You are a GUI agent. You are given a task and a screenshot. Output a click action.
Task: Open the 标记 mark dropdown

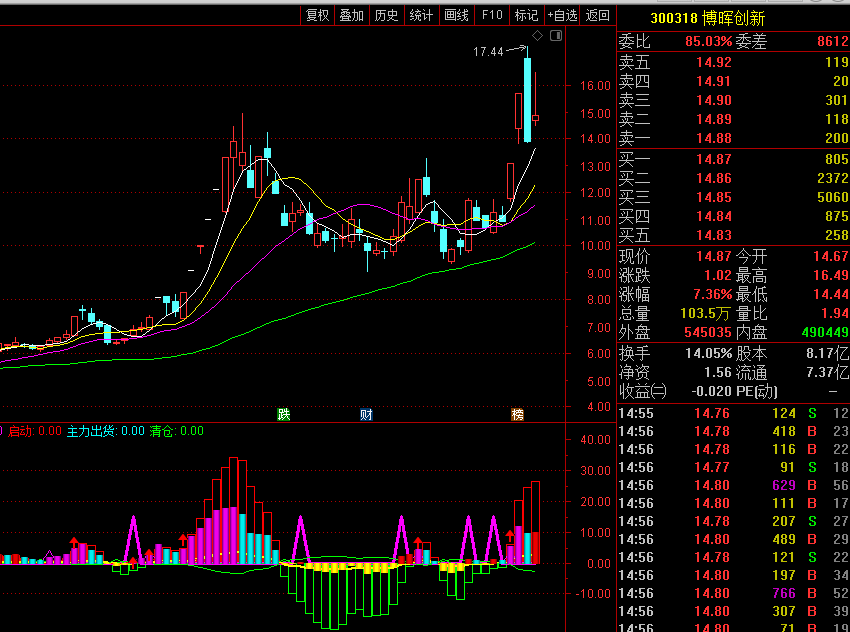[526, 15]
